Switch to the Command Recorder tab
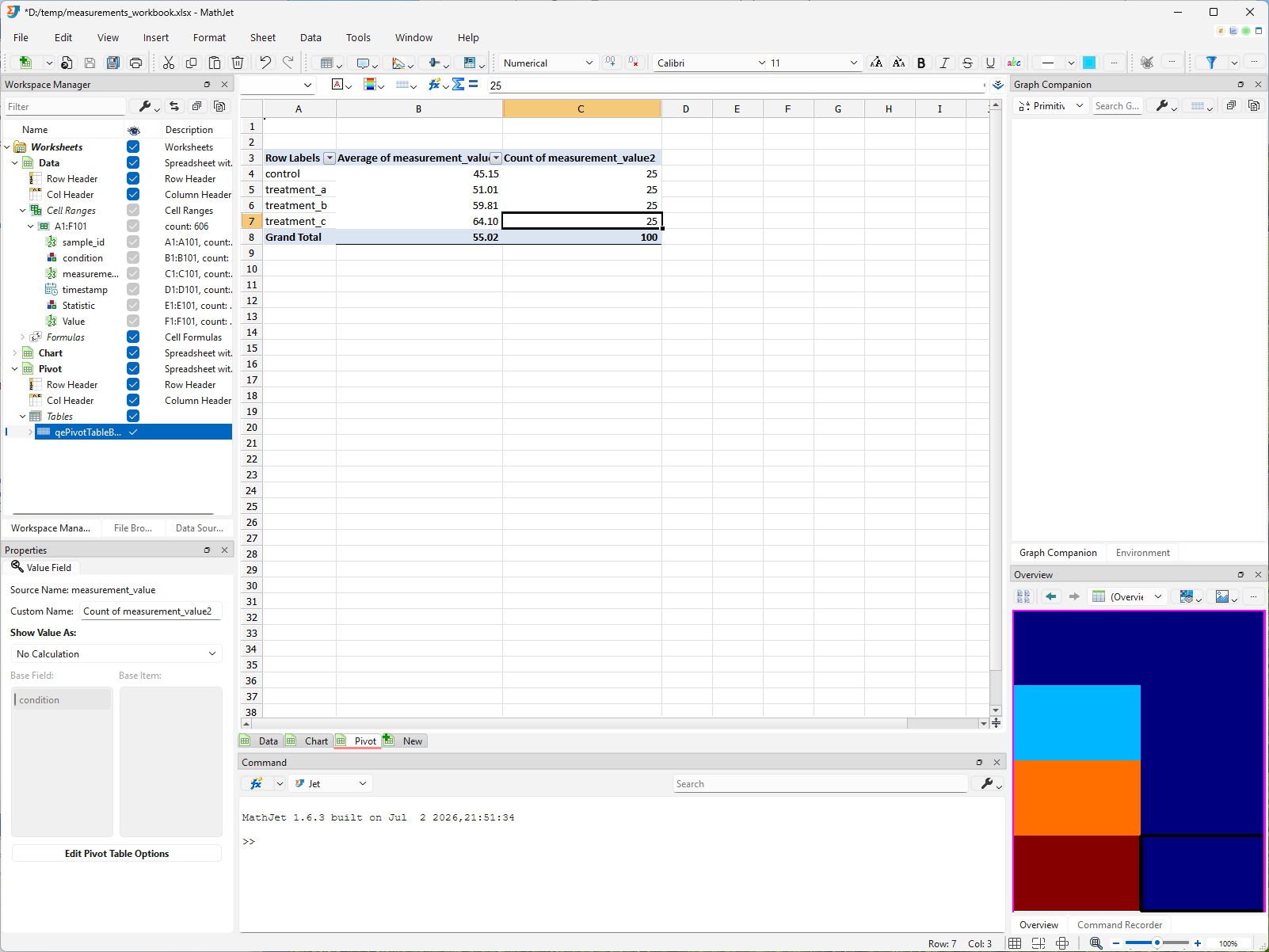 [x=1119, y=924]
